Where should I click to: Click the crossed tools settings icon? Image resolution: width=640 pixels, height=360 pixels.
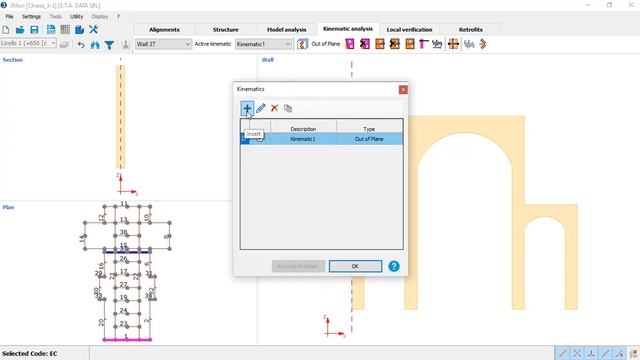93,29
